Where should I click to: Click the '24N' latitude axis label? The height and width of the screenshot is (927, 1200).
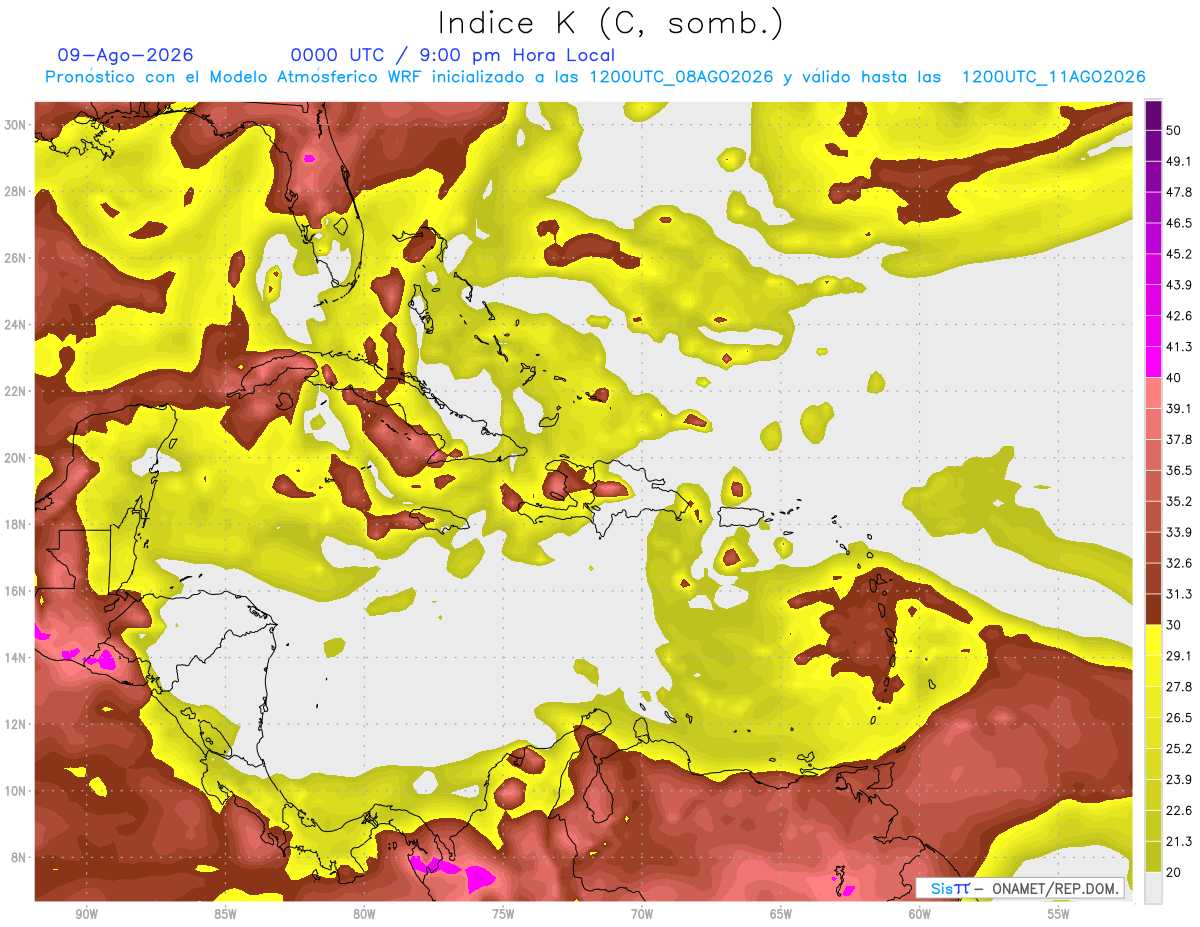pyautogui.click(x=15, y=325)
